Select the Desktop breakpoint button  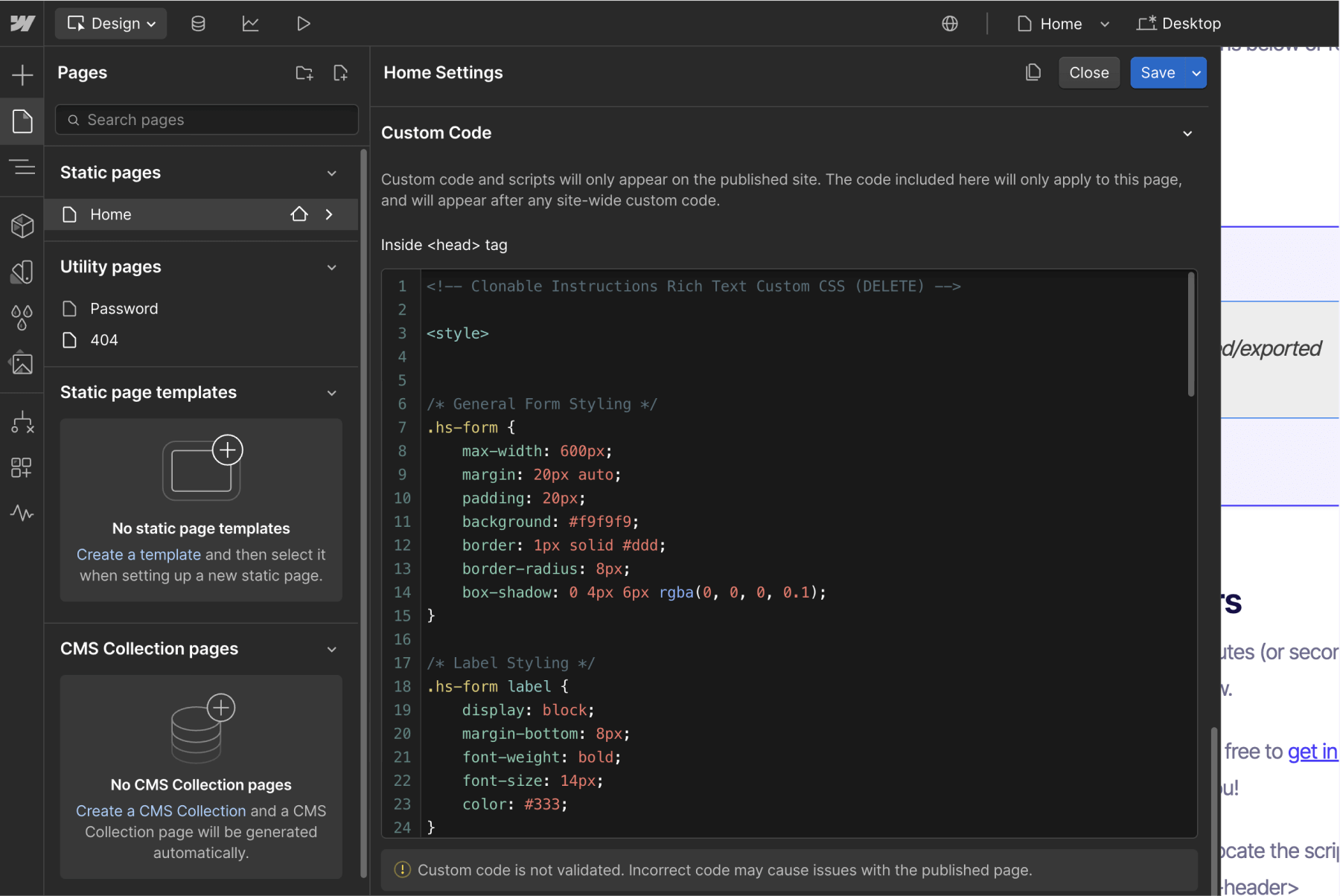[1179, 24]
